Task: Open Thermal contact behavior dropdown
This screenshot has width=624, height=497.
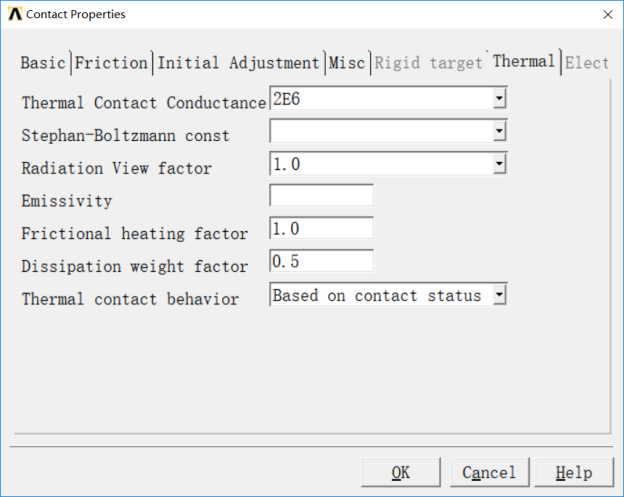Action: click(499, 295)
